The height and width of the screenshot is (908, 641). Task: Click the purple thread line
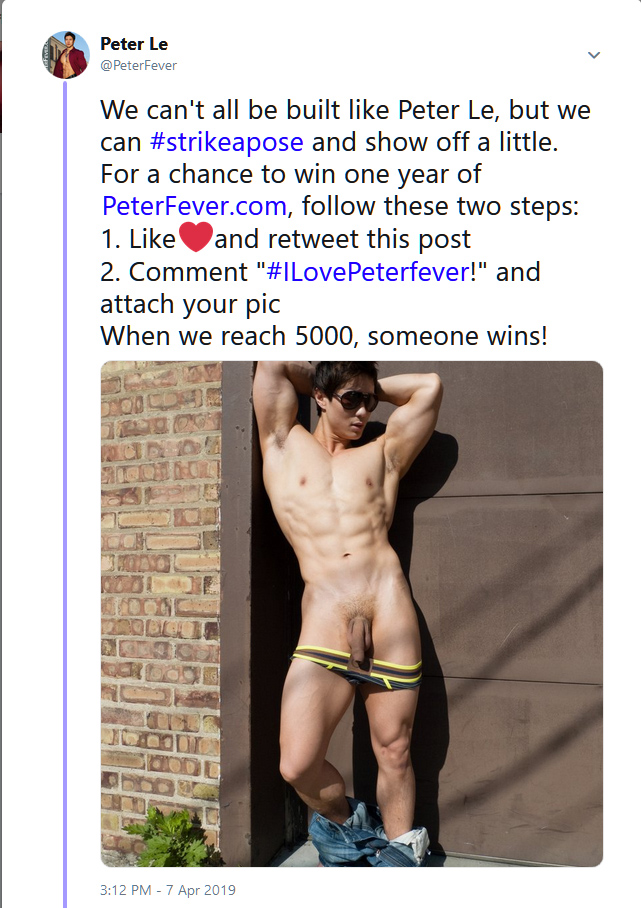point(65,492)
